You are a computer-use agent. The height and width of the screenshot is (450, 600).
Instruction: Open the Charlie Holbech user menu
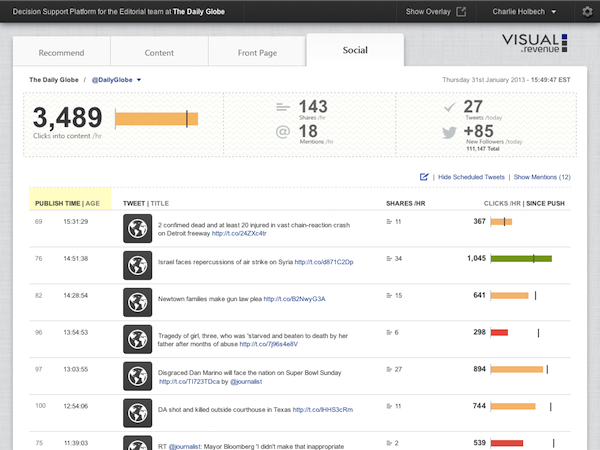click(524, 11)
